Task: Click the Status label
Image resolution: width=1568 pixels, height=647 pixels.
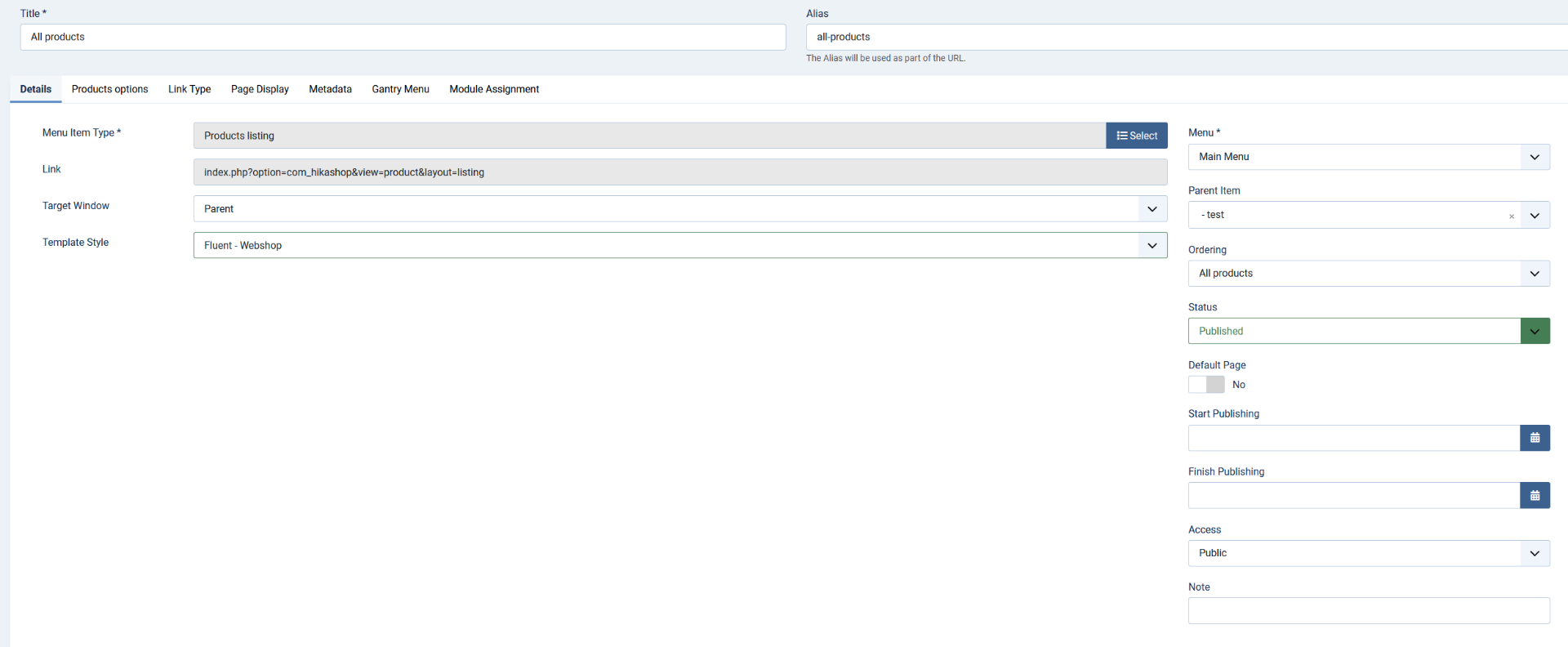Action: tap(1202, 307)
